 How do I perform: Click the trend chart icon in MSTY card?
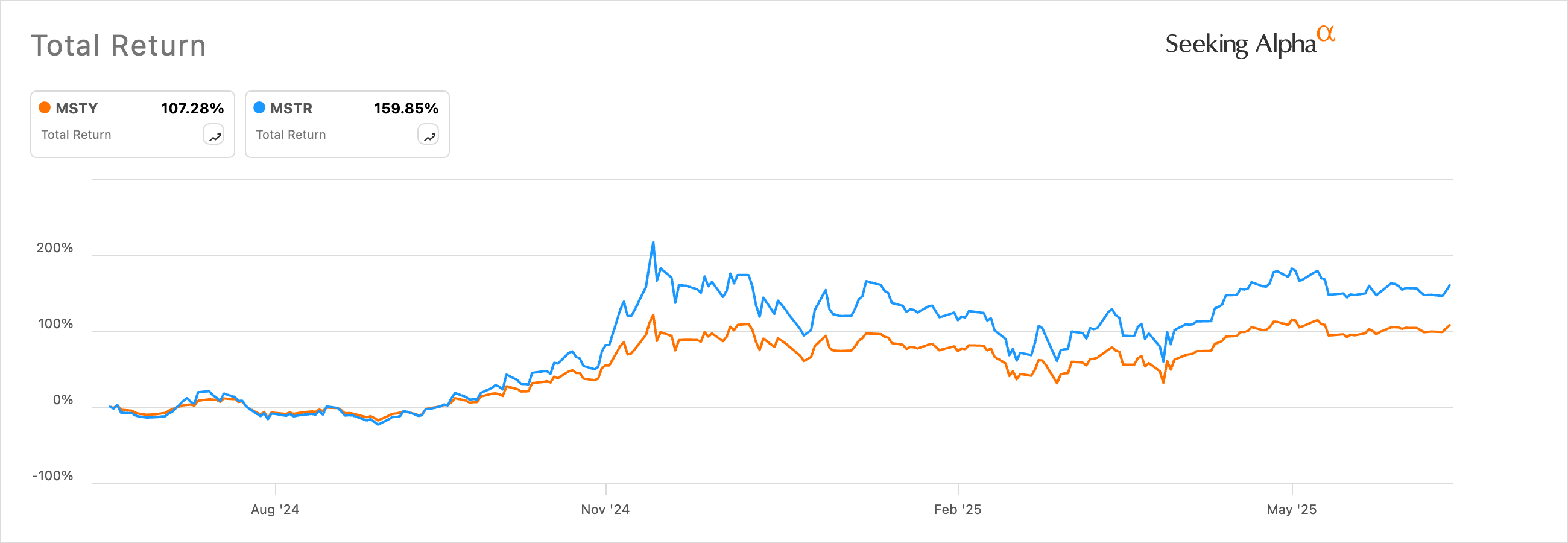[213, 135]
